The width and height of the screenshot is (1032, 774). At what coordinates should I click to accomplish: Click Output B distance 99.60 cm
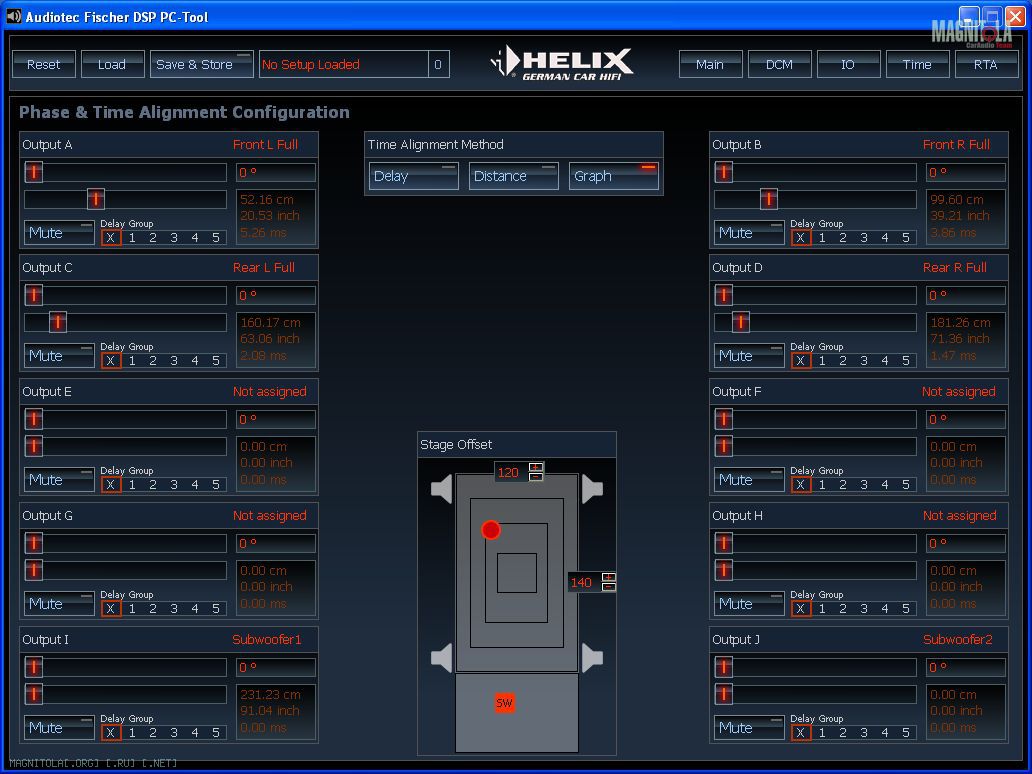(956, 199)
